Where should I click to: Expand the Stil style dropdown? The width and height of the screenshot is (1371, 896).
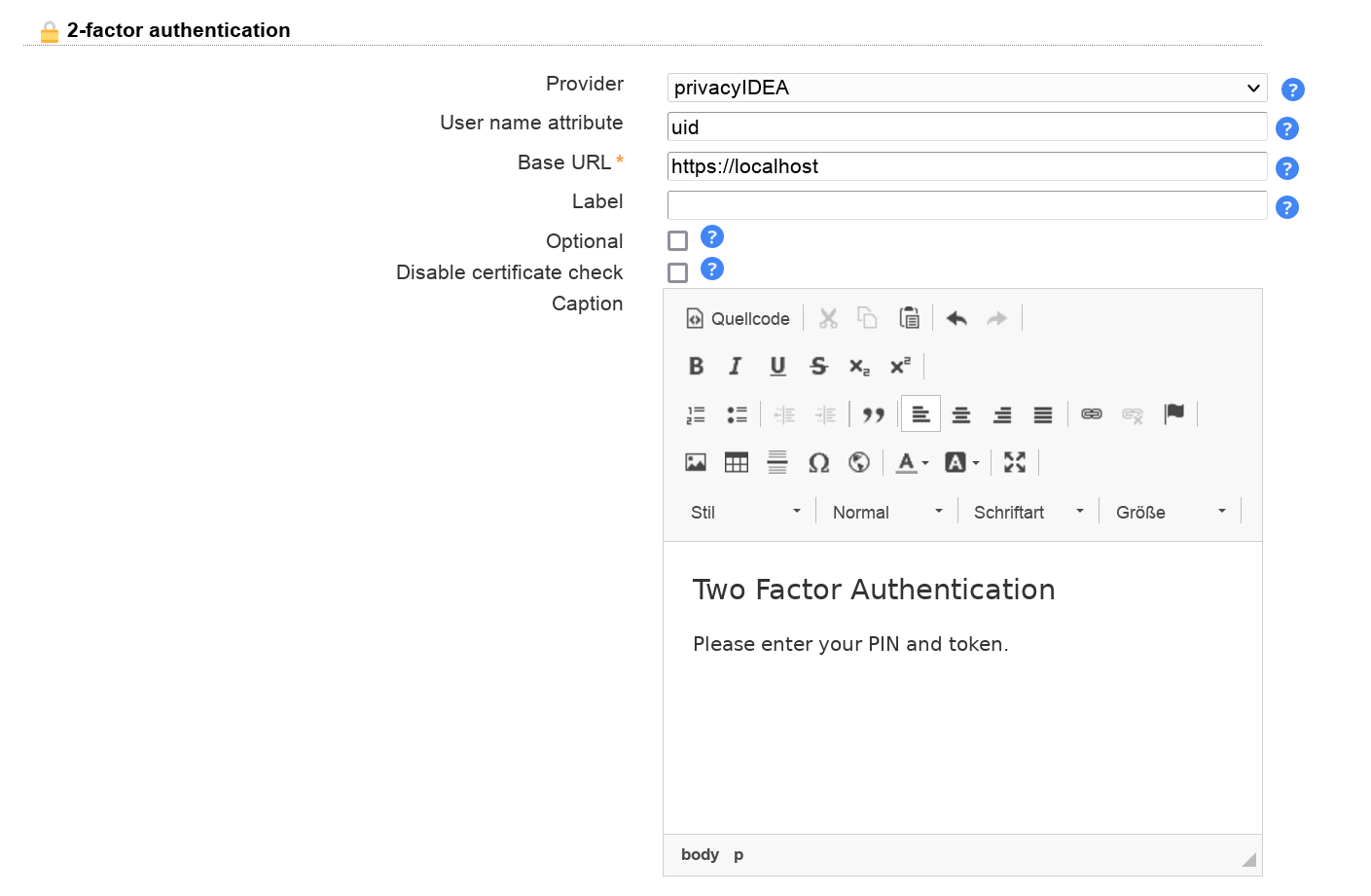point(744,512)
